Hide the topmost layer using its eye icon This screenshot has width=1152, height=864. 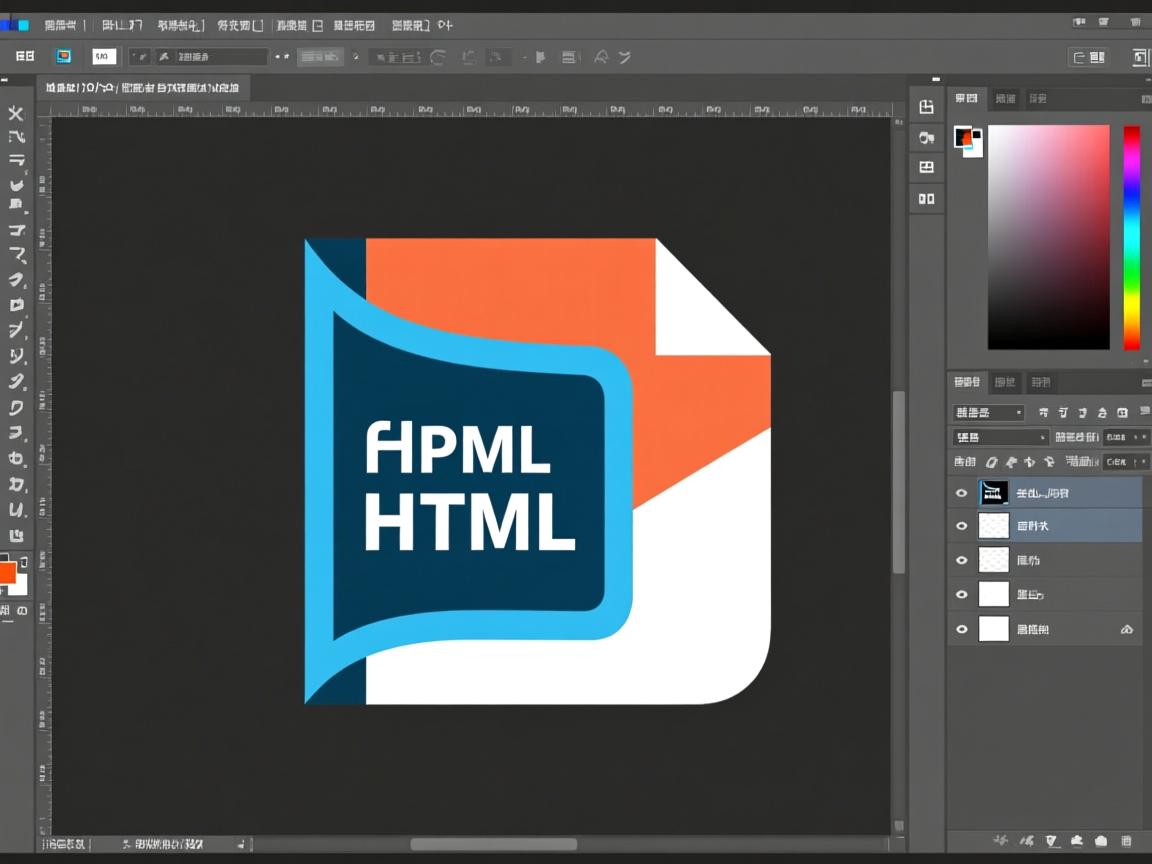coord(962,492)
